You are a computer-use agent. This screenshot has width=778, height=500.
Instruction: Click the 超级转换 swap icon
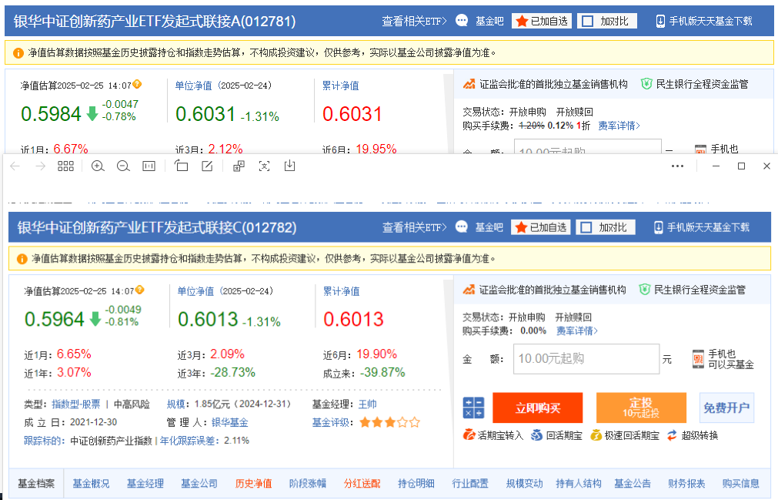pyautogui.click(x=672, y=435)
